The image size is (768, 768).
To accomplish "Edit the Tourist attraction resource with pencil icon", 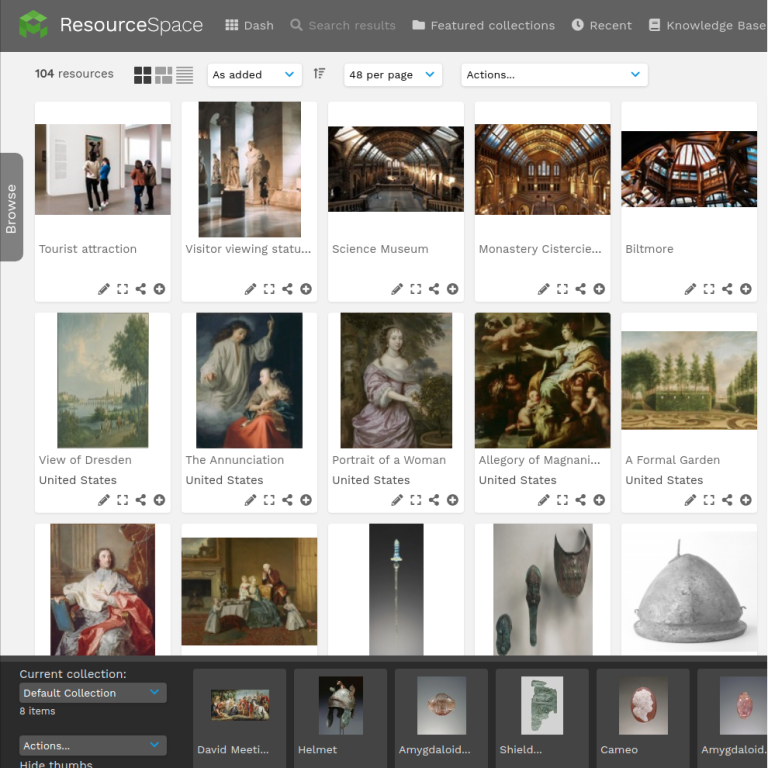I will pos(104,289).
